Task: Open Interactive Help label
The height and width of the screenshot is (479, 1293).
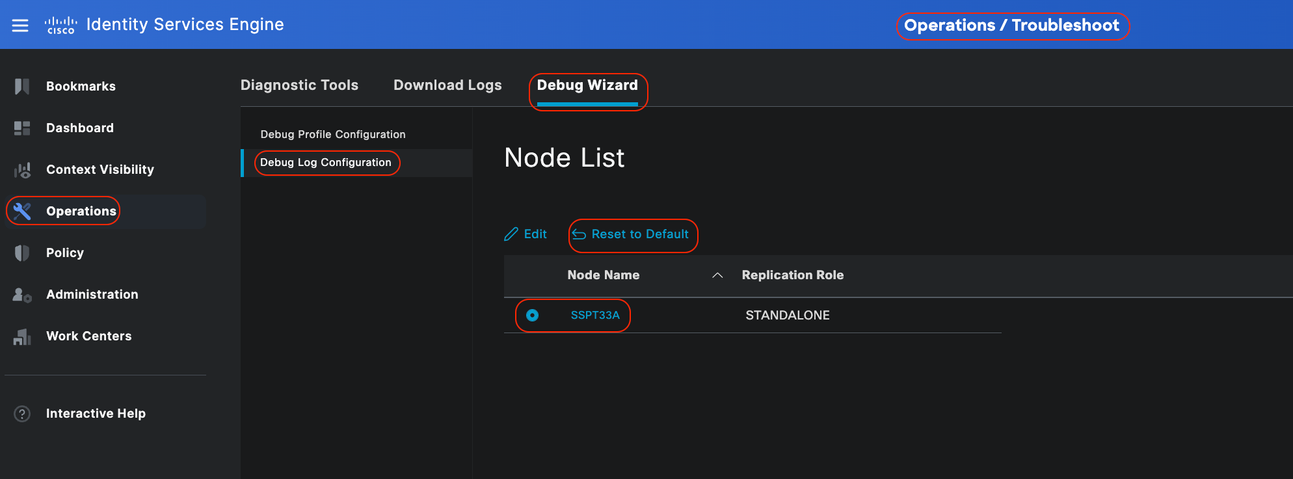Action: click(96, 413)
